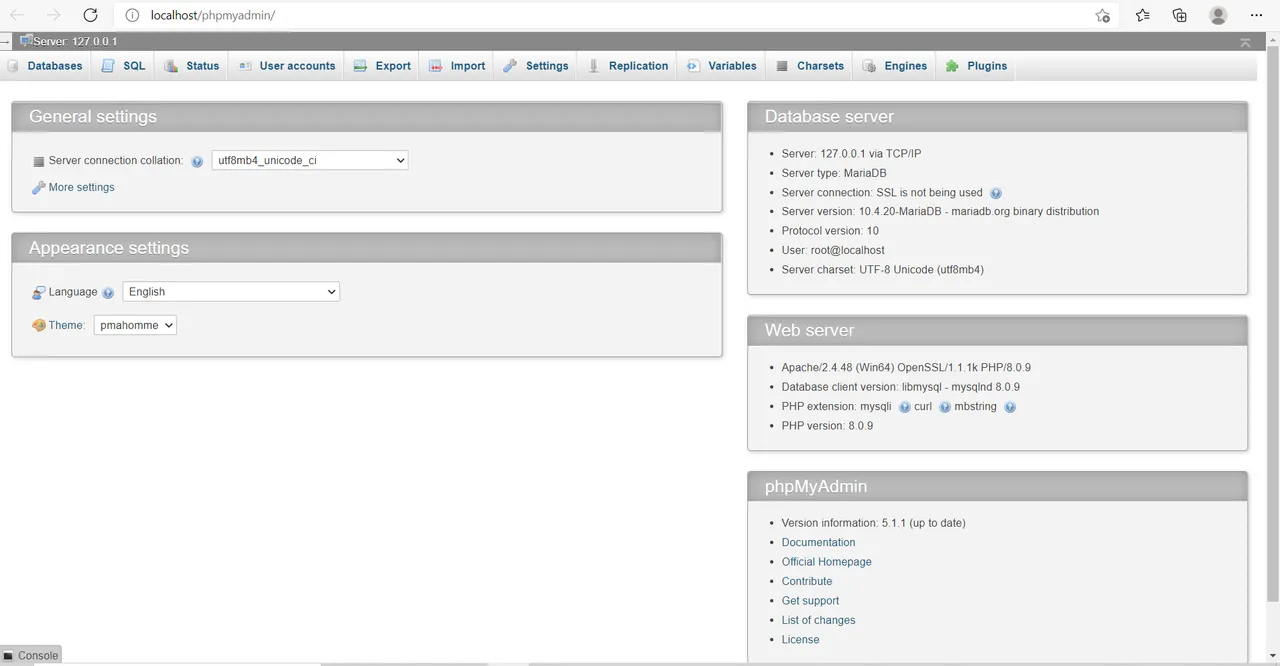
Task: Click the User accounts tab icon
Action: tap(245, 66)
